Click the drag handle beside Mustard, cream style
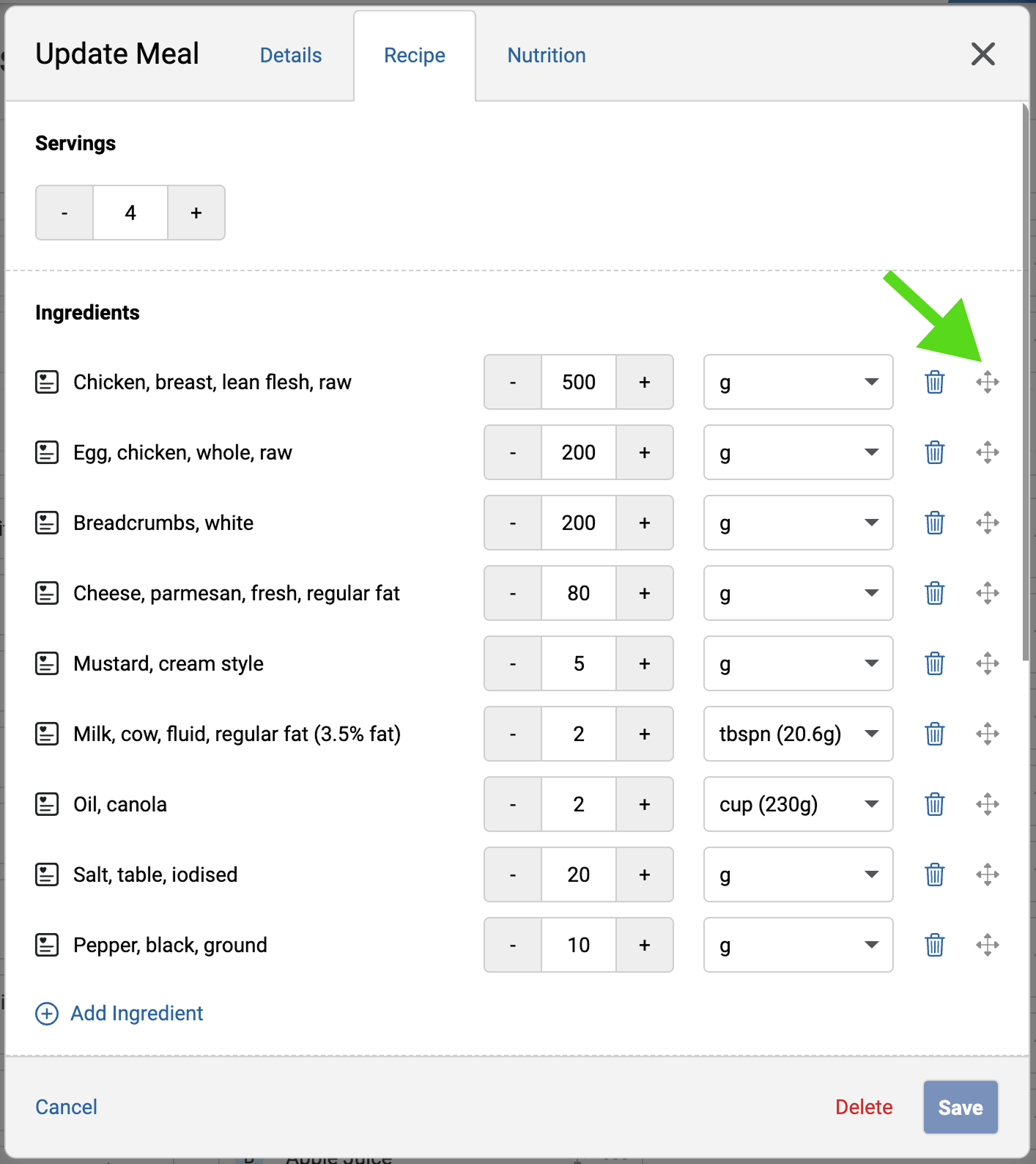The height and width of the screenshot is (1164, 1036). 987,663
